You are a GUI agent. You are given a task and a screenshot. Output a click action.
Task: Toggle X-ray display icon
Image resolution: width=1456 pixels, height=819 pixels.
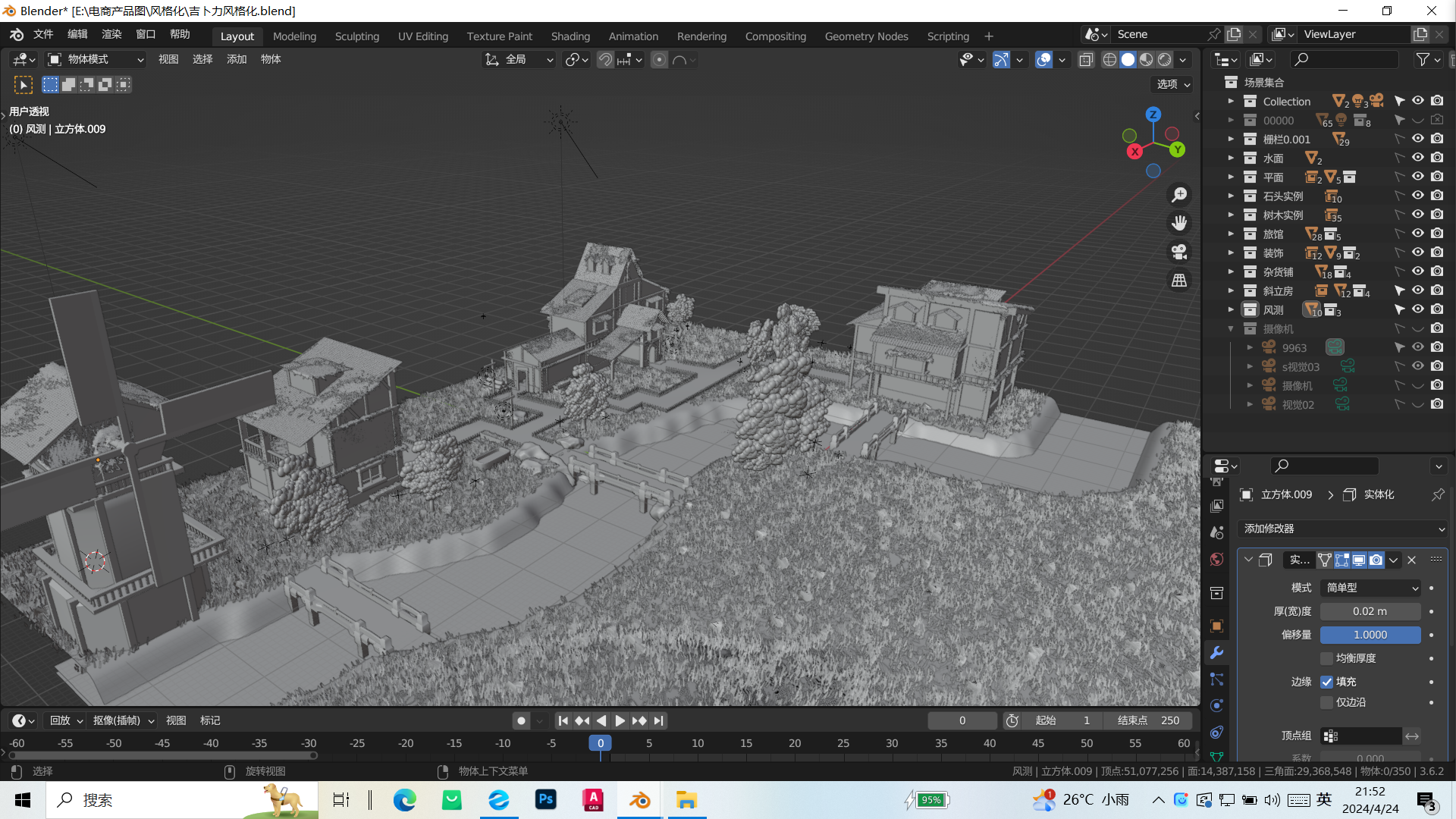coord(1086,60)
